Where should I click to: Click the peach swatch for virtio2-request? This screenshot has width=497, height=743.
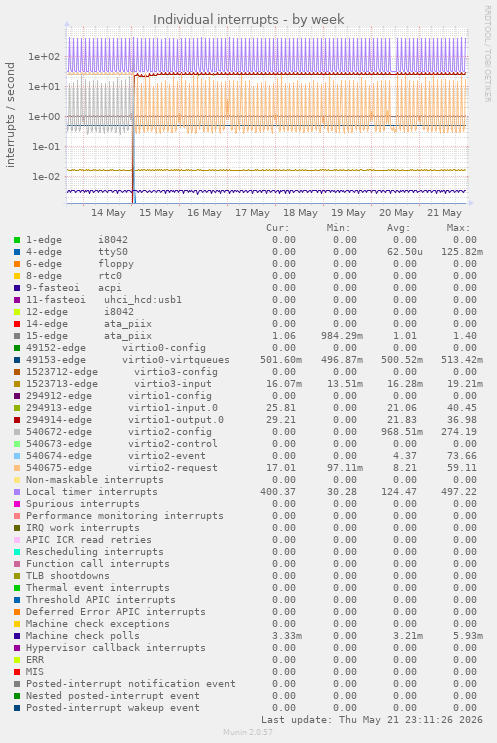click(17, 468)
